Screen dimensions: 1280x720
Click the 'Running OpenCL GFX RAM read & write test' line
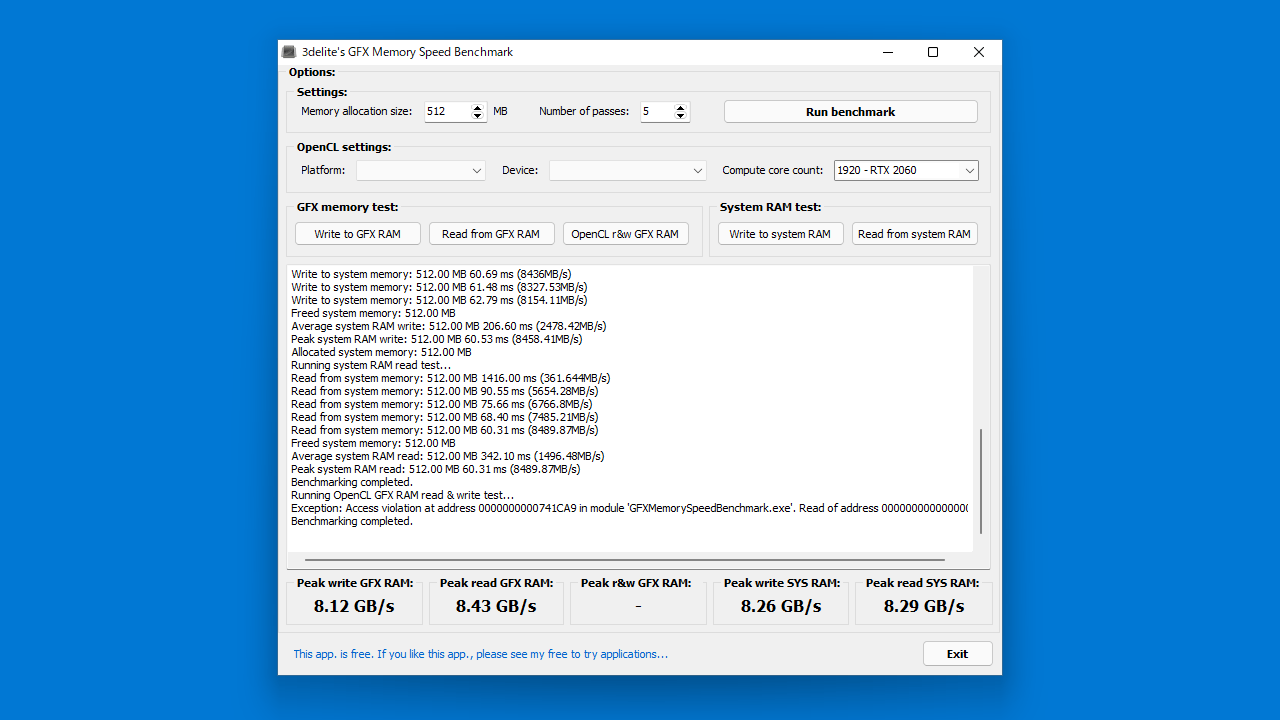pyautogui.click(x=403, y=495)
